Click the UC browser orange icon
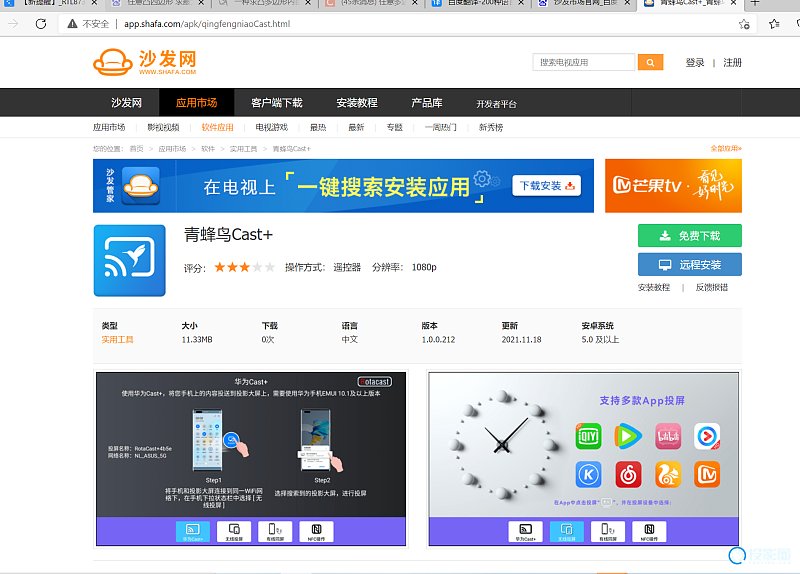This screenshot has width=800, height=574. click(668, 475)
